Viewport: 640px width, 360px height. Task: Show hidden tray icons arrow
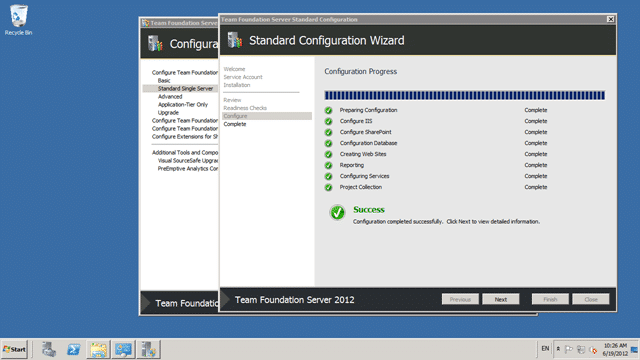click(x=558, y=349)
